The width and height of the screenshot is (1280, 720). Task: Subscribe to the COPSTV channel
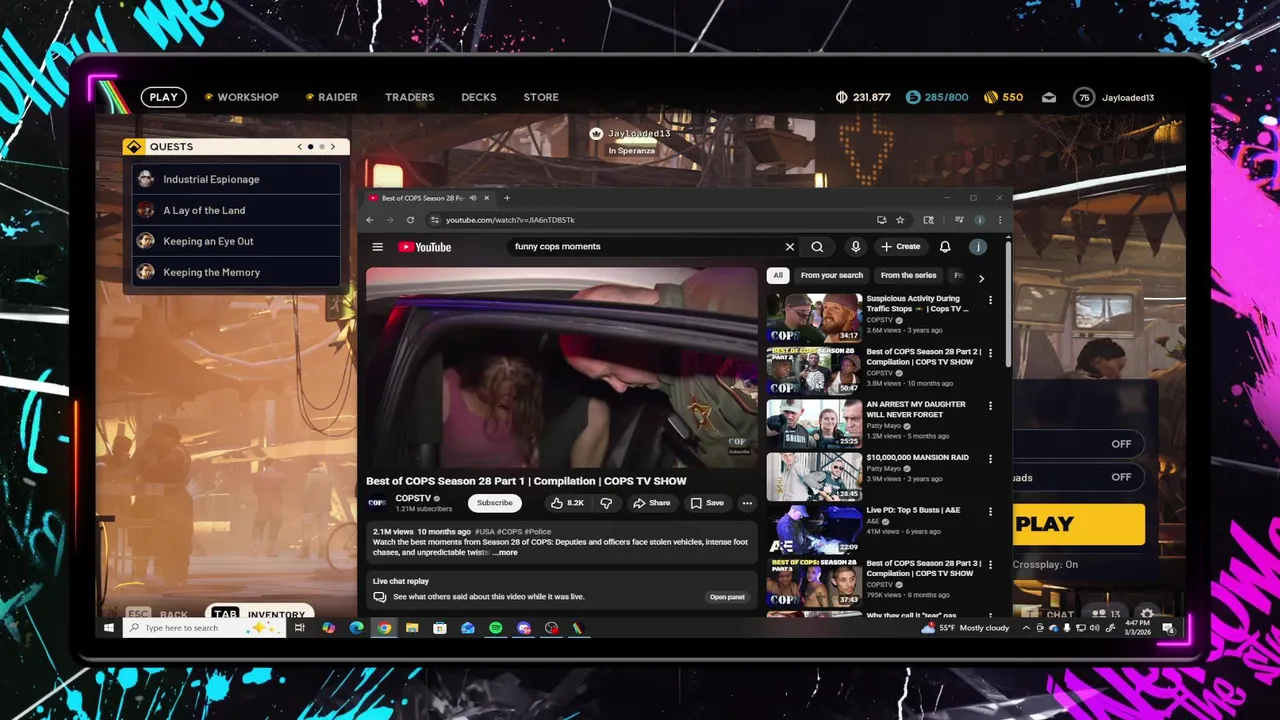[494, 503]
